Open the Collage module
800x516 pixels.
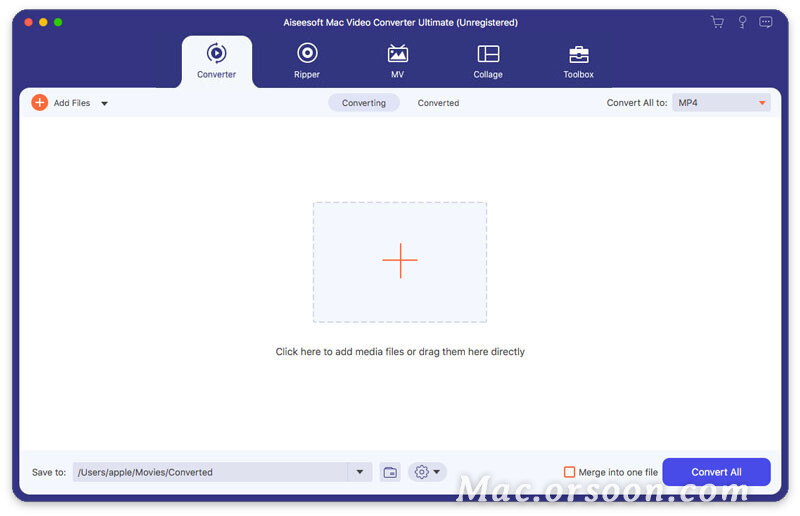[488, 54]
